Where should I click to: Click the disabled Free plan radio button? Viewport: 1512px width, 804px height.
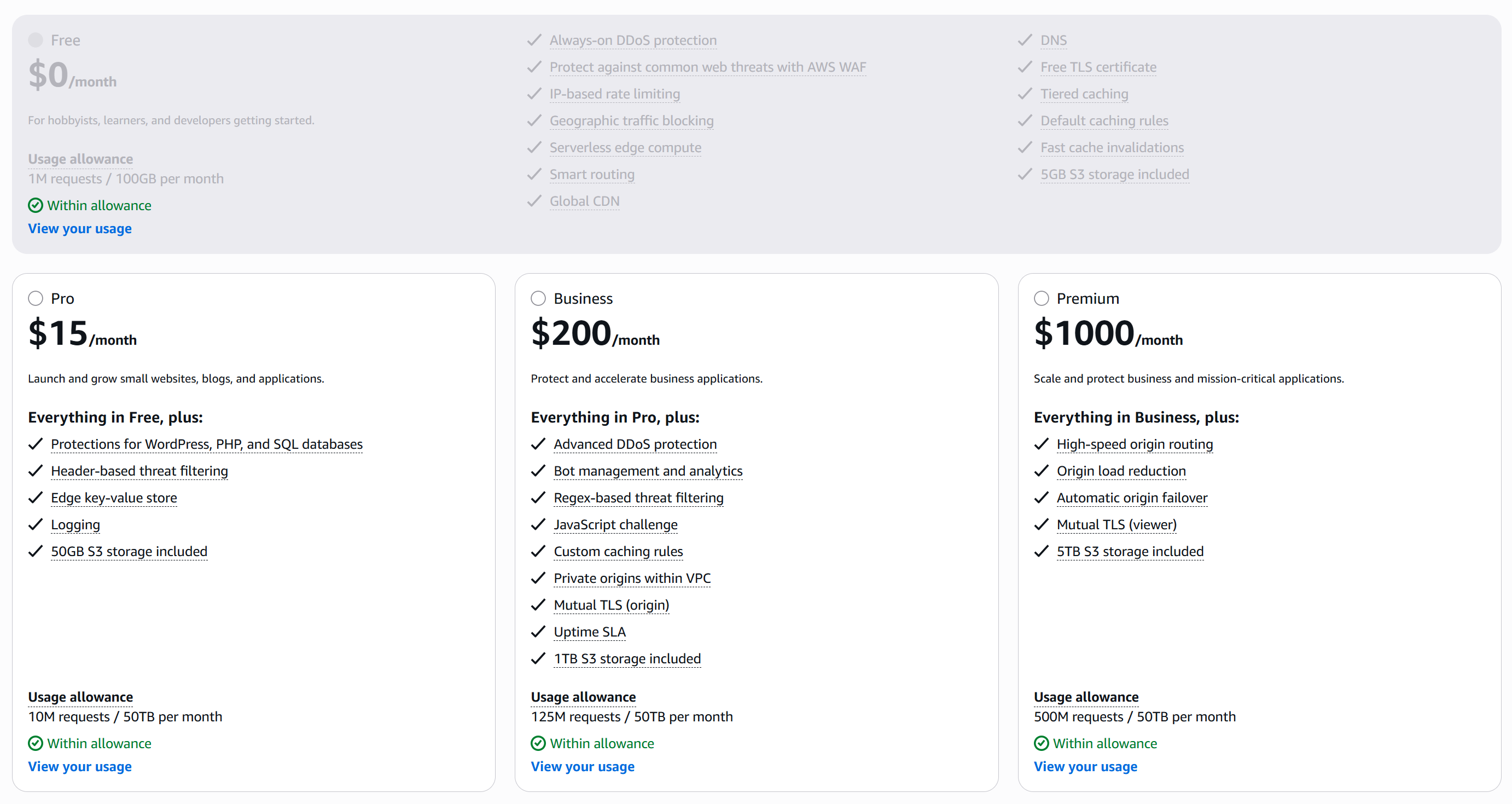(x=36, y=40)
